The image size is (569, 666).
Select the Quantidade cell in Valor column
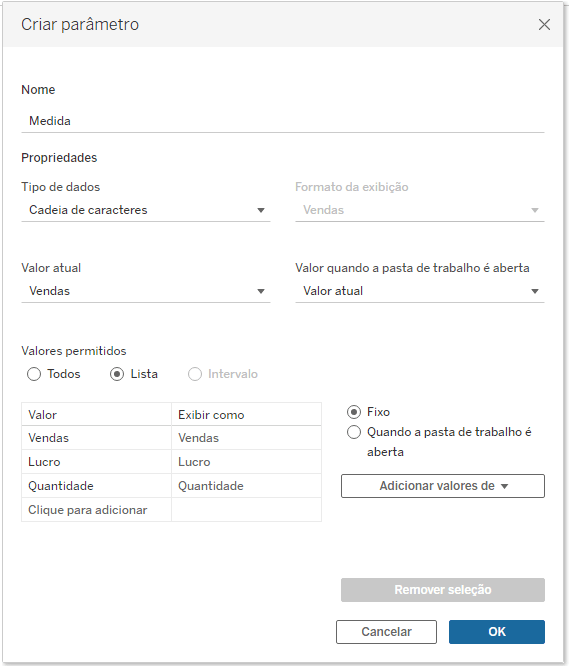pyautogui.click(x=96, y=486)
